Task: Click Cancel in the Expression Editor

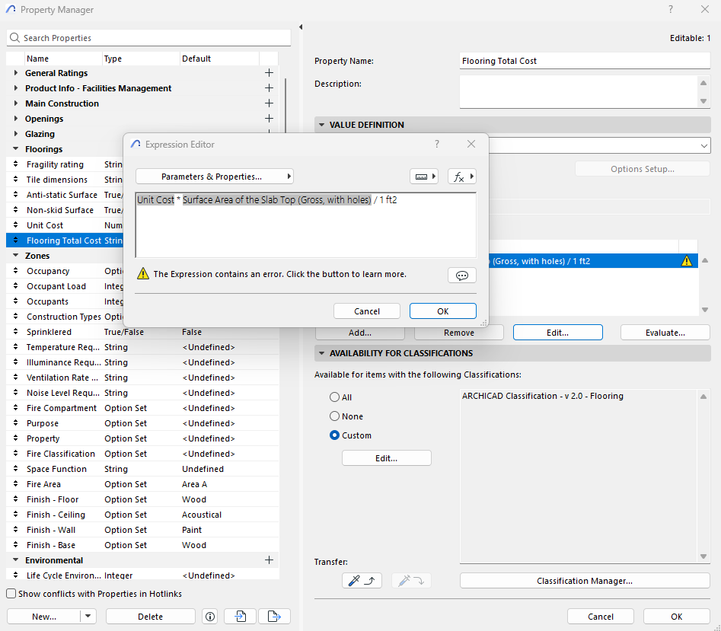Action: pyautogui.click(x=367, y=311)
